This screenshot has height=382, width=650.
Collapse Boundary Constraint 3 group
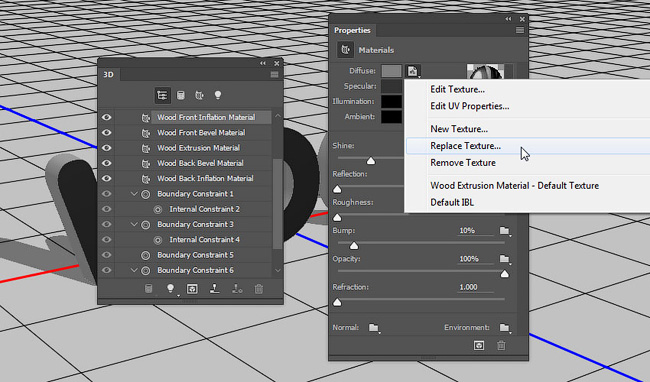(x=134, y=224)
